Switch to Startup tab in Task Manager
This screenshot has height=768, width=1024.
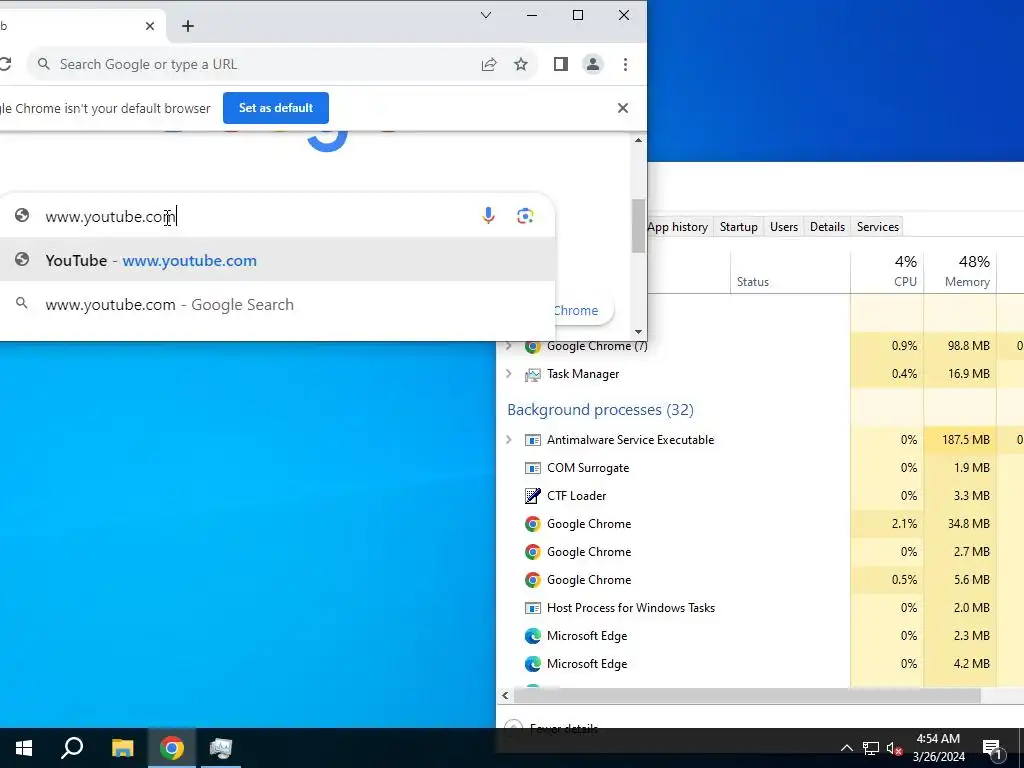(x=739, y=227)
